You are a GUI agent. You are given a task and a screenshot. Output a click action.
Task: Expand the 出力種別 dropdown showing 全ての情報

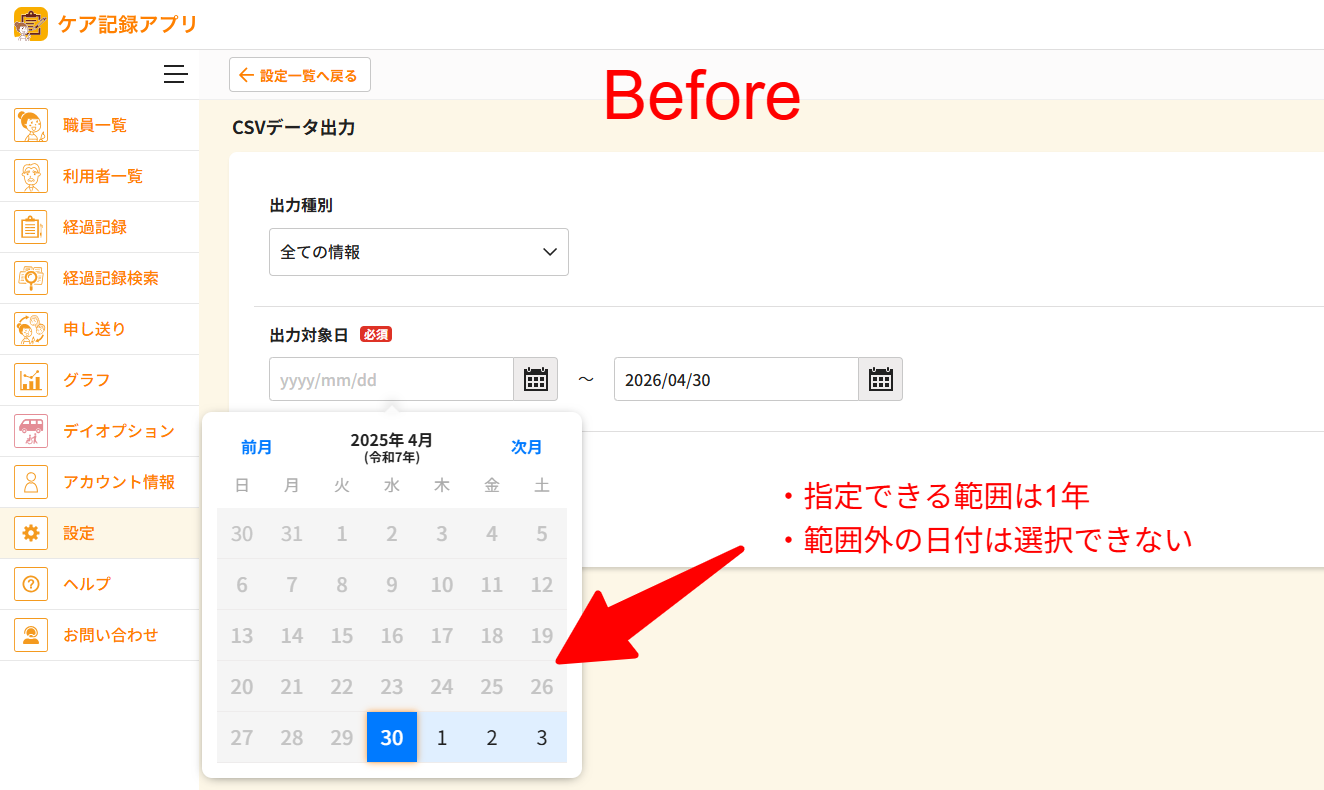click(x=418, y=252)
